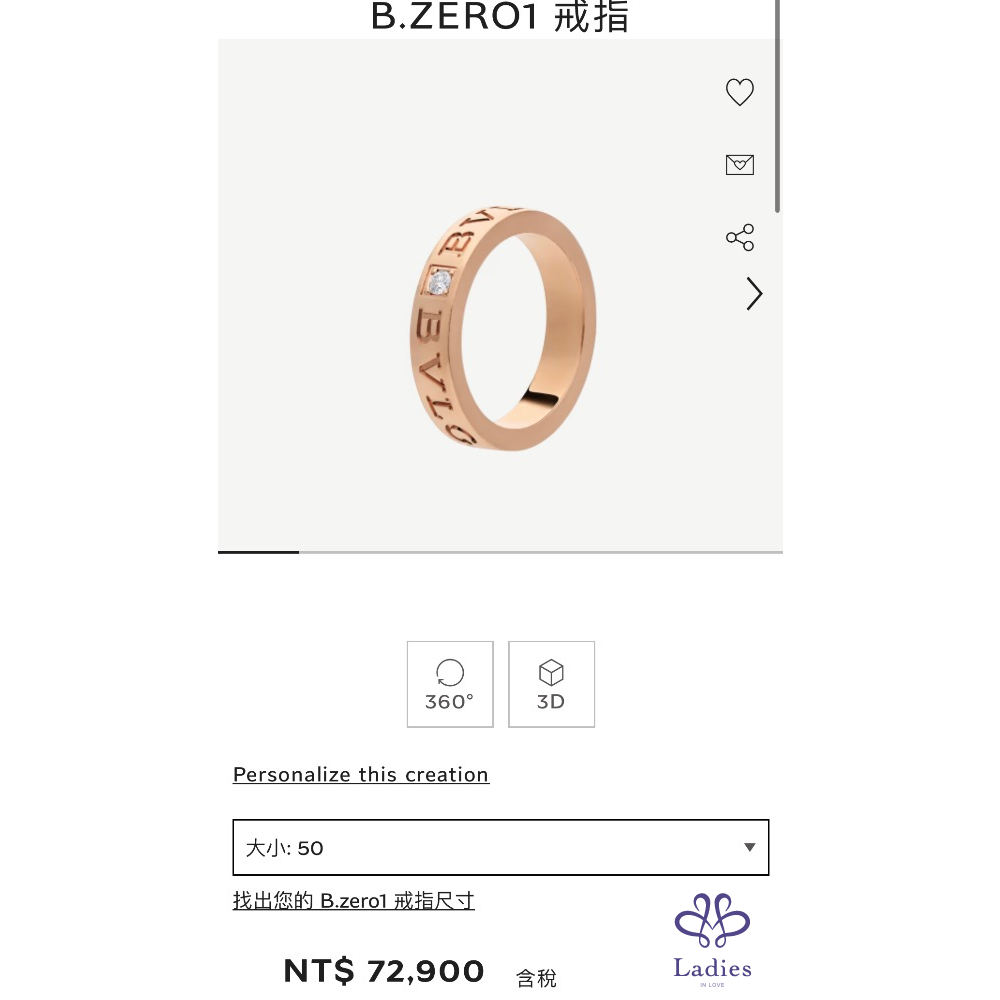Image resolution: width=1000 pixels, height=1000 pixels.
Task: Open the 大小: 50 size selector
Action: 501,847
